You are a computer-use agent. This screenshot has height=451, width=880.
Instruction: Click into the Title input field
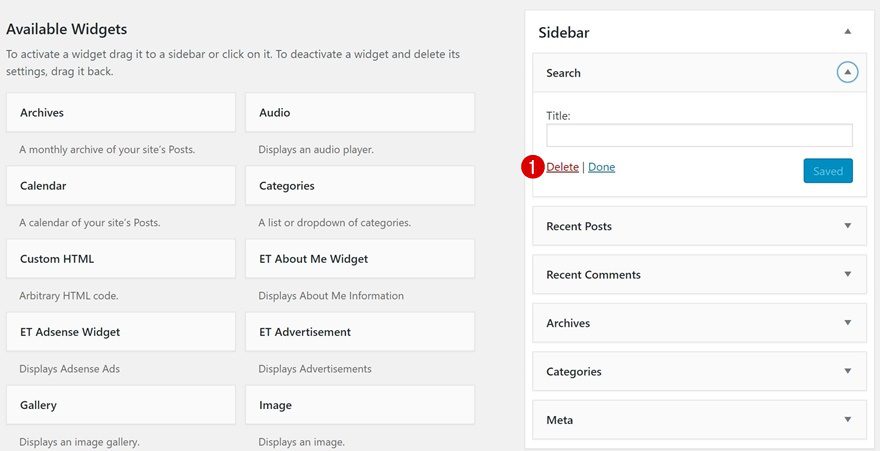click(x=698, y=136)
